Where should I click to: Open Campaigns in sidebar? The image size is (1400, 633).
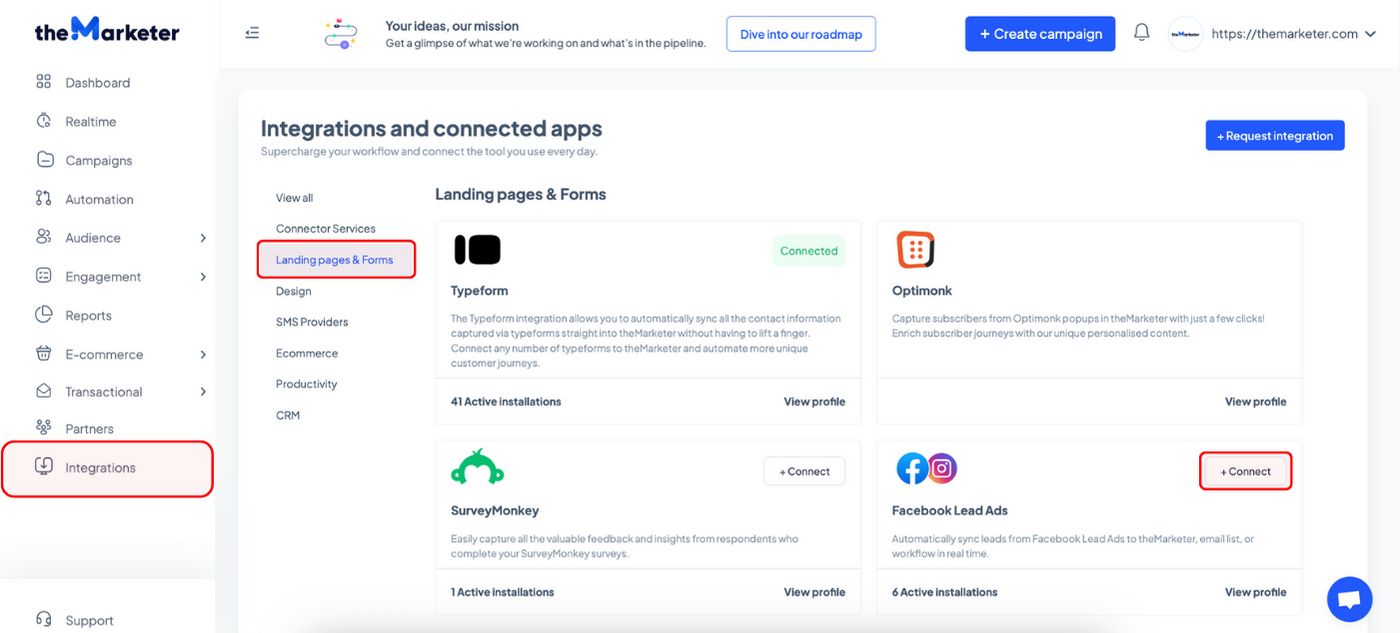99,161
